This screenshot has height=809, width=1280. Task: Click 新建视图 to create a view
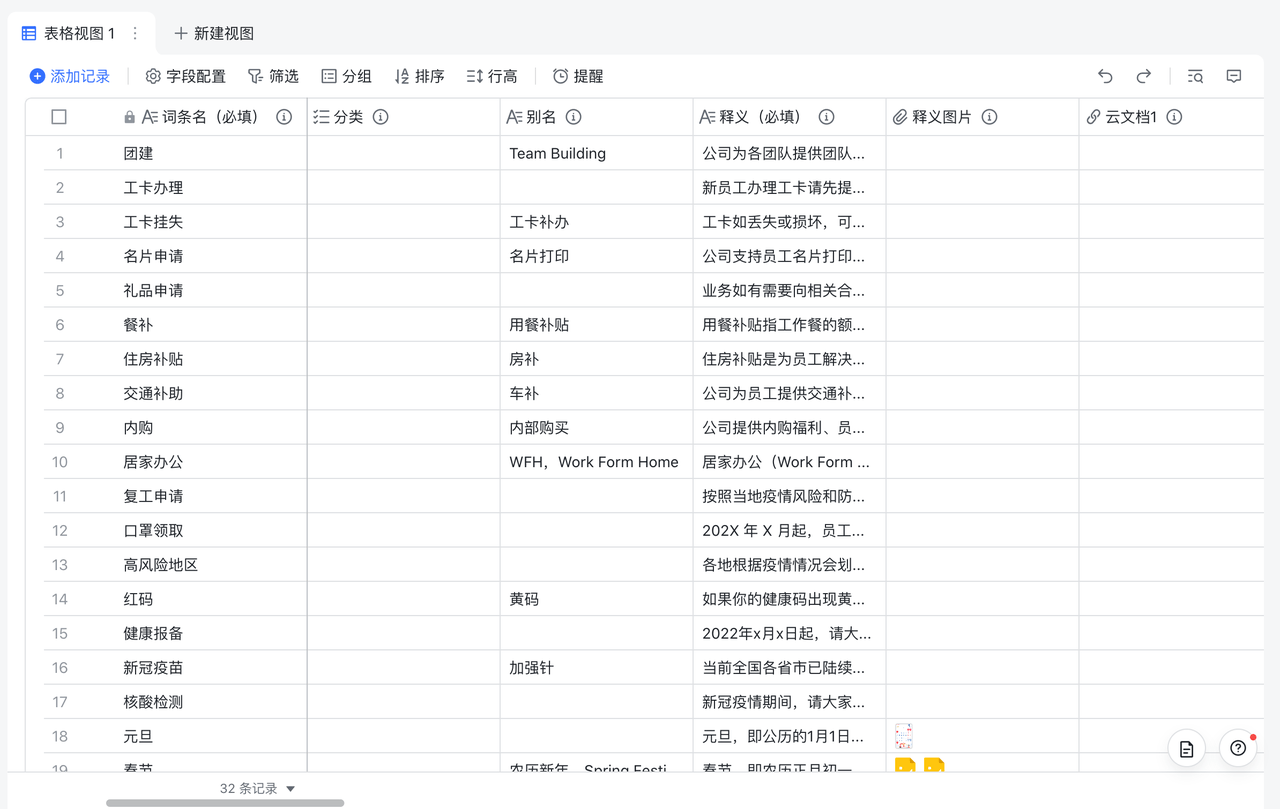point(214,34)
